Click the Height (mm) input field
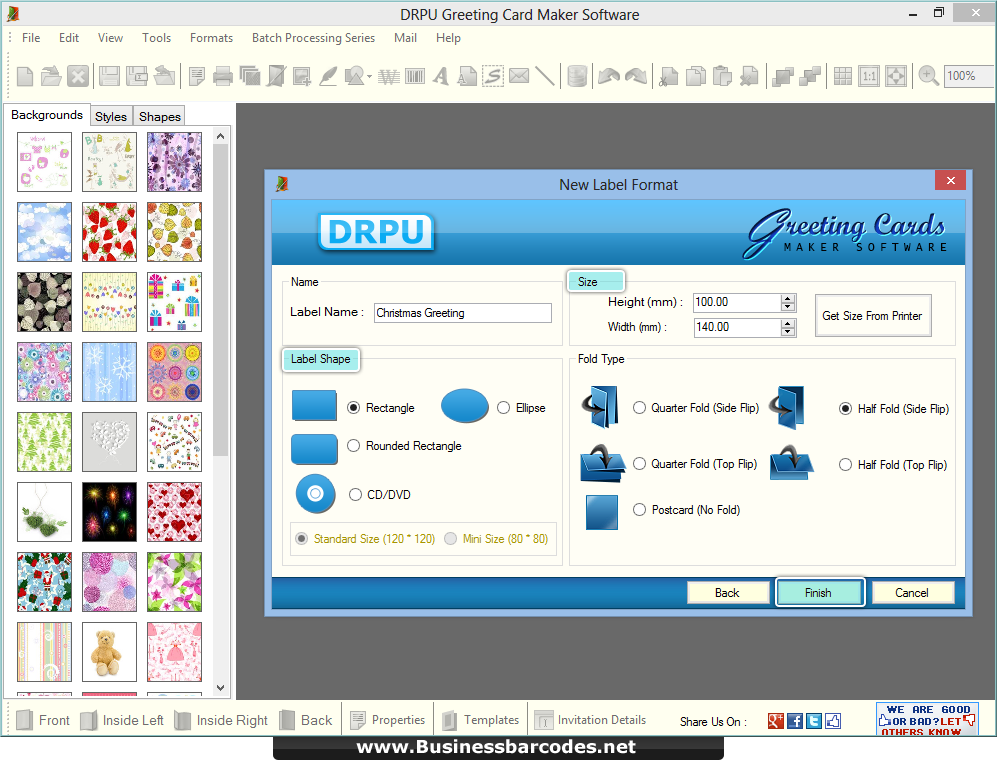The image size is (997, 760). click(x=737, y=302)
